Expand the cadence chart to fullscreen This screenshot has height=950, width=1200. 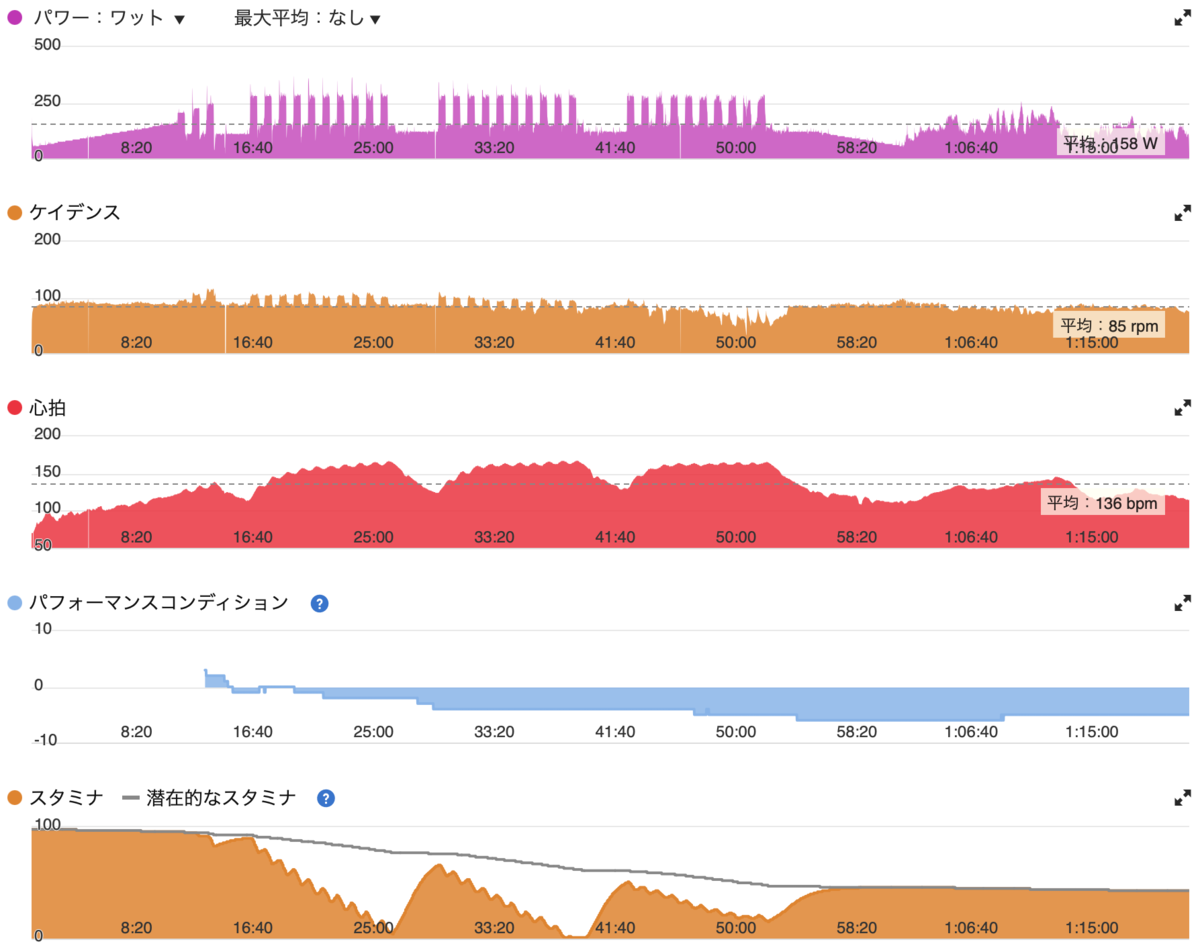1182,213
